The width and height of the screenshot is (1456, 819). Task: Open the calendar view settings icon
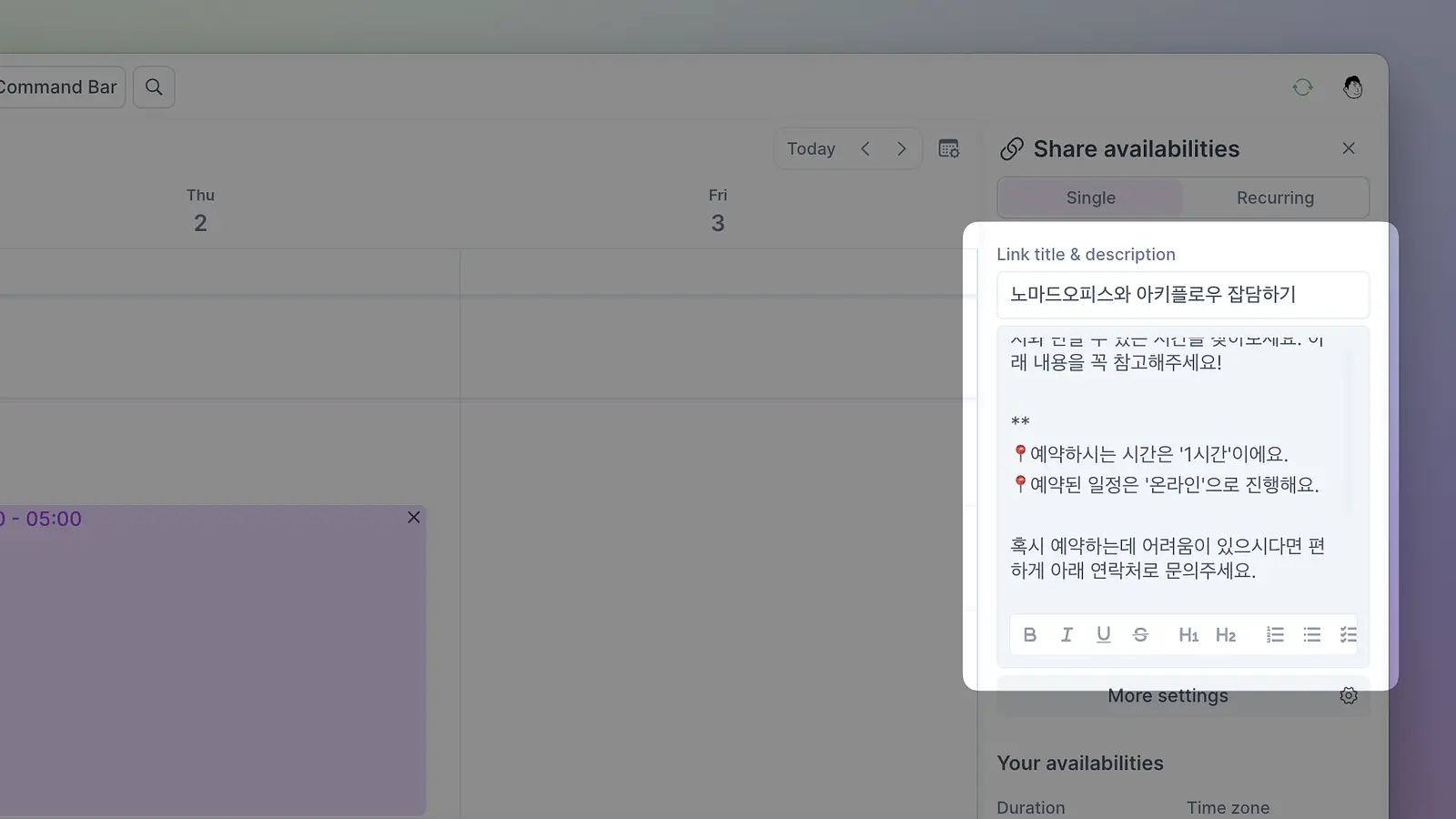point(949,148)
